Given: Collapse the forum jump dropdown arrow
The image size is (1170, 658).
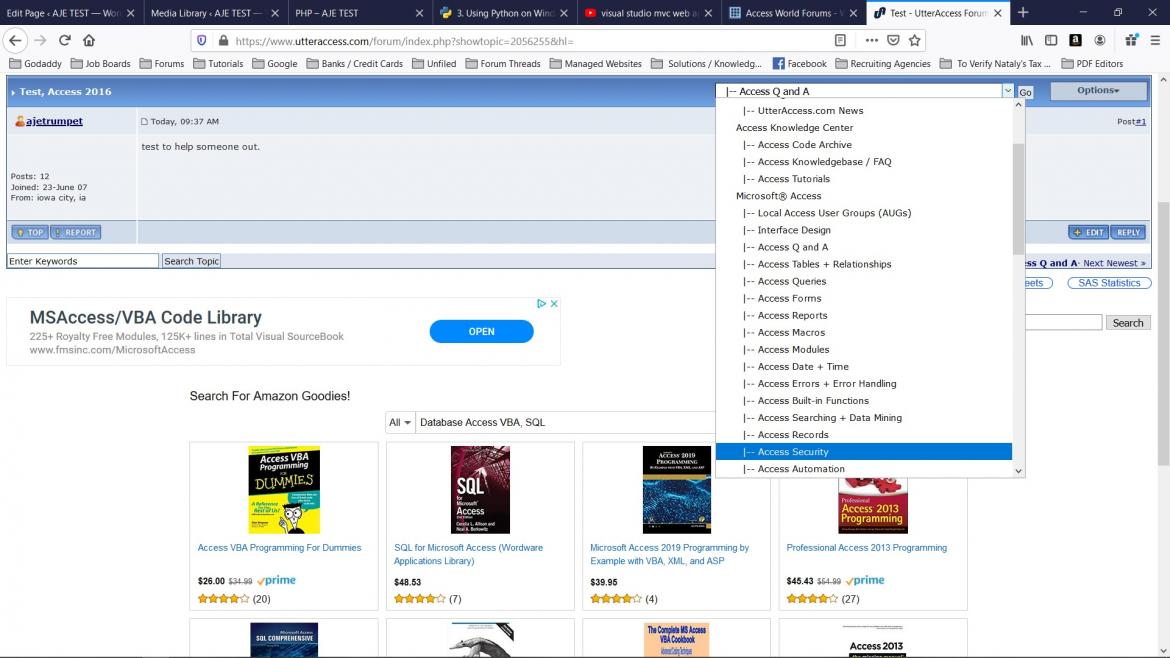Looking at the screenshot, I should 1007,91.
